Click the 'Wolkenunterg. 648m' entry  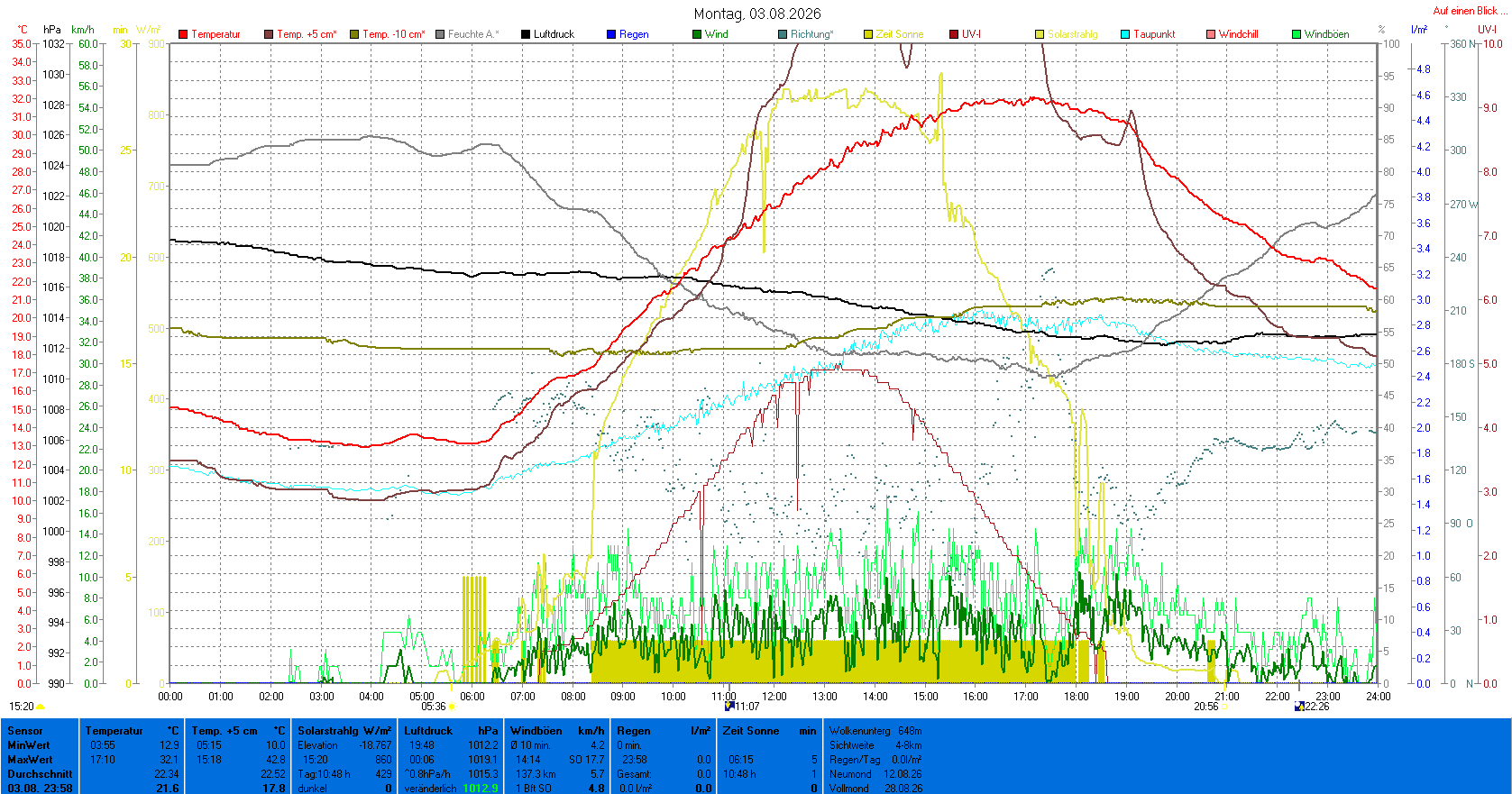[875, 731]
